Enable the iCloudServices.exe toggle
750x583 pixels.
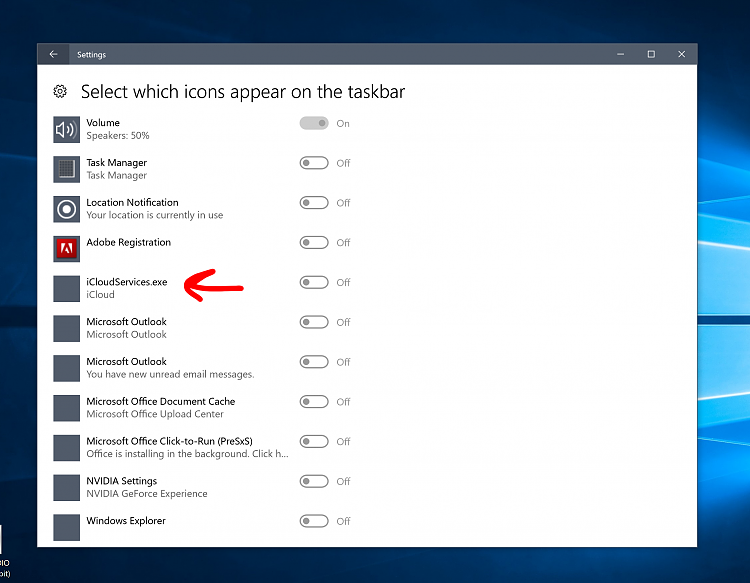coord(314,282)
